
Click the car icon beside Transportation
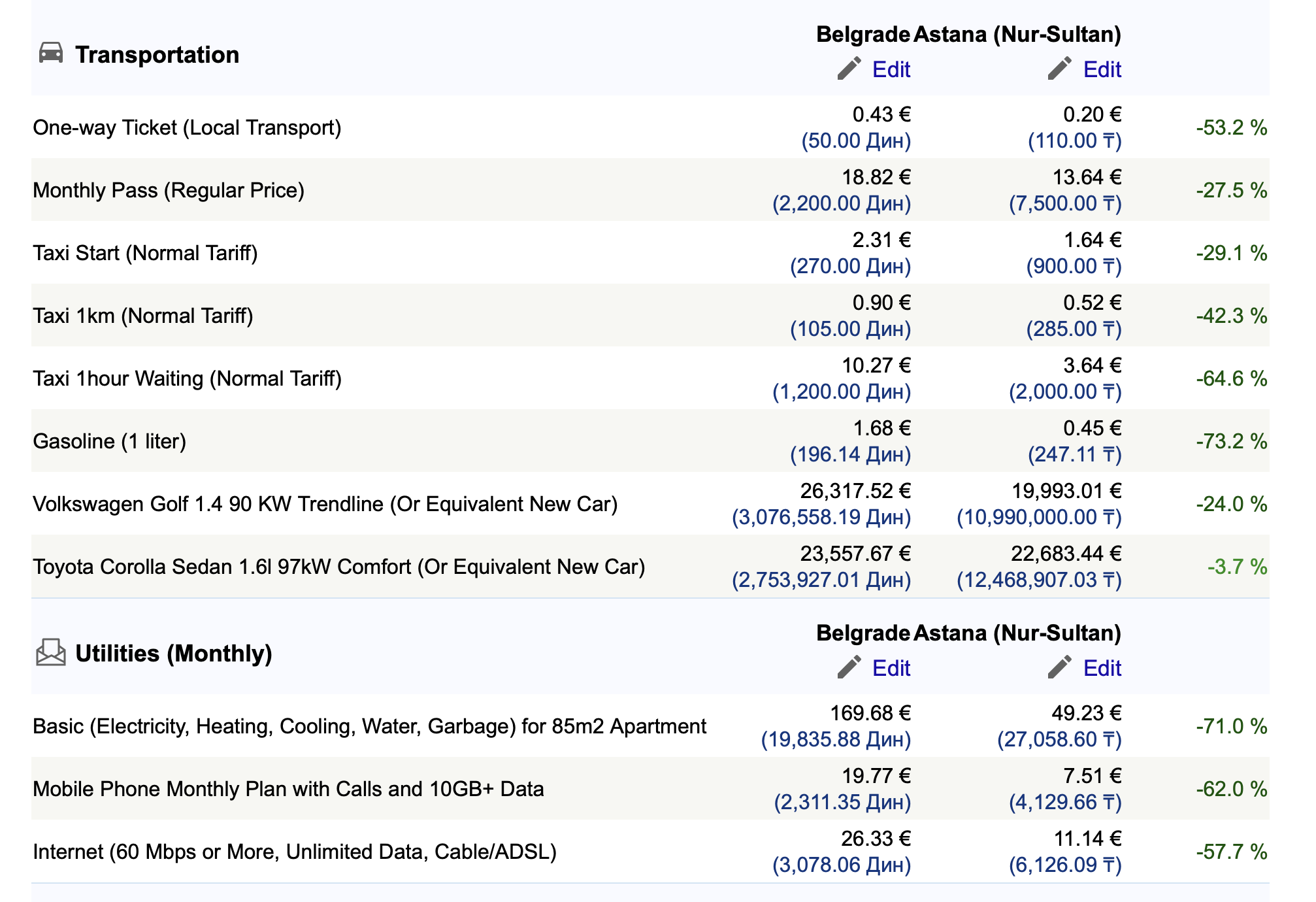click(x=51, y=53)
